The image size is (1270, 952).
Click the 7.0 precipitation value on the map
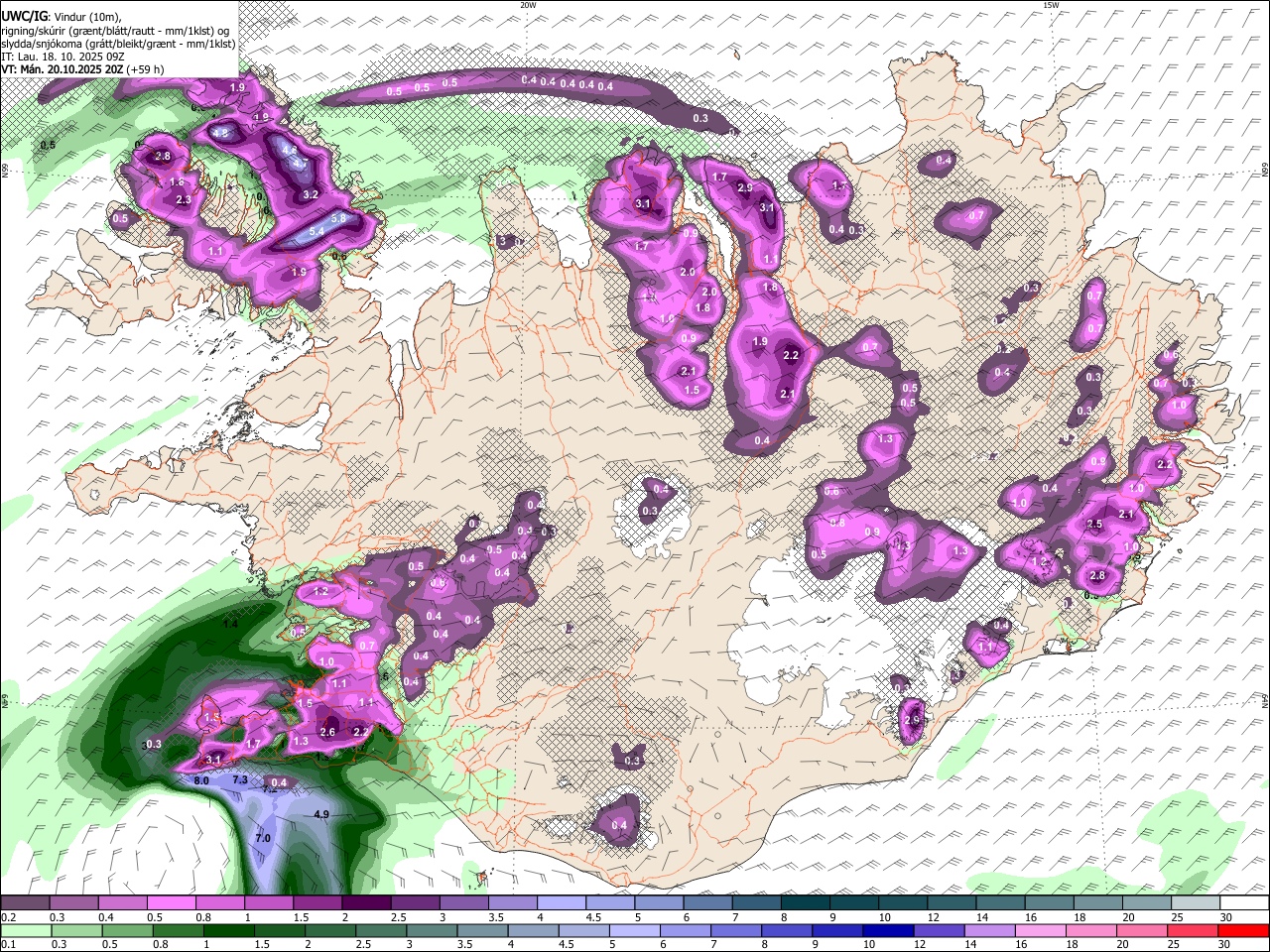pos(263,839)
